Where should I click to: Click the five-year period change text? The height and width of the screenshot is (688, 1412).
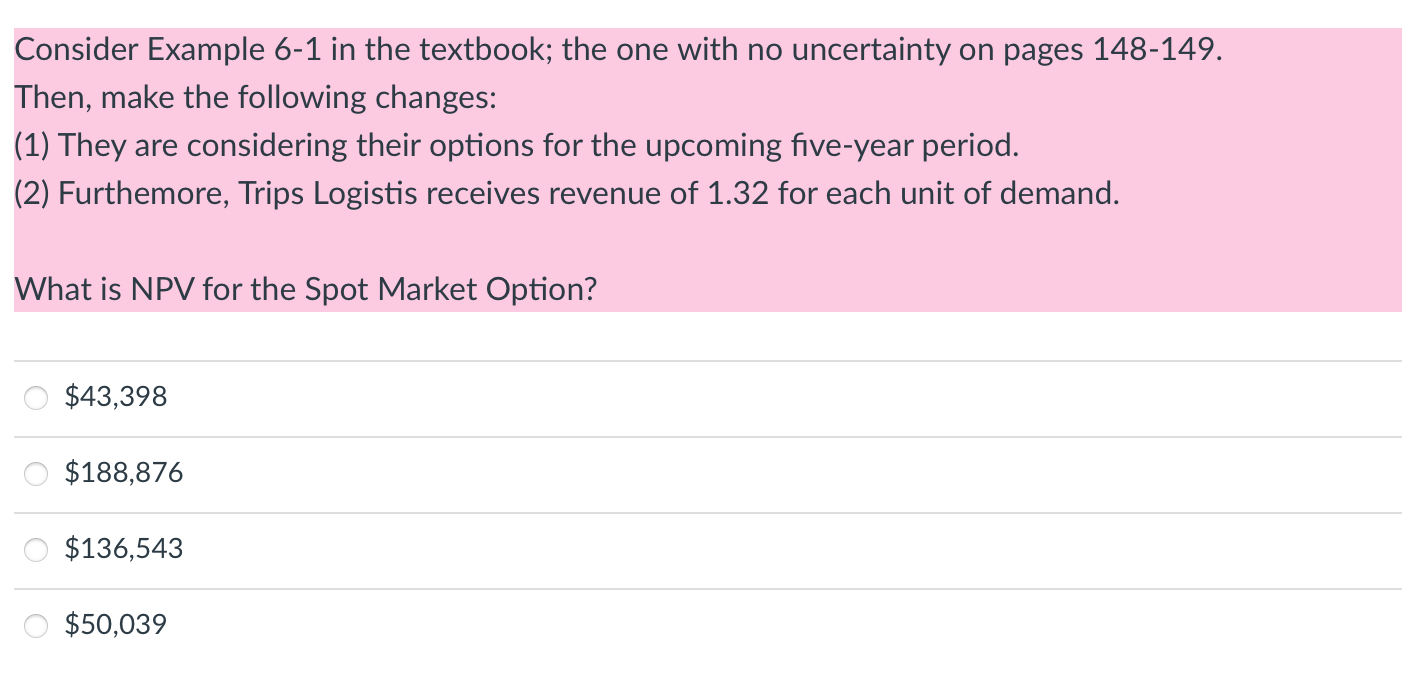pyautogui.click(x=516, y=145)
